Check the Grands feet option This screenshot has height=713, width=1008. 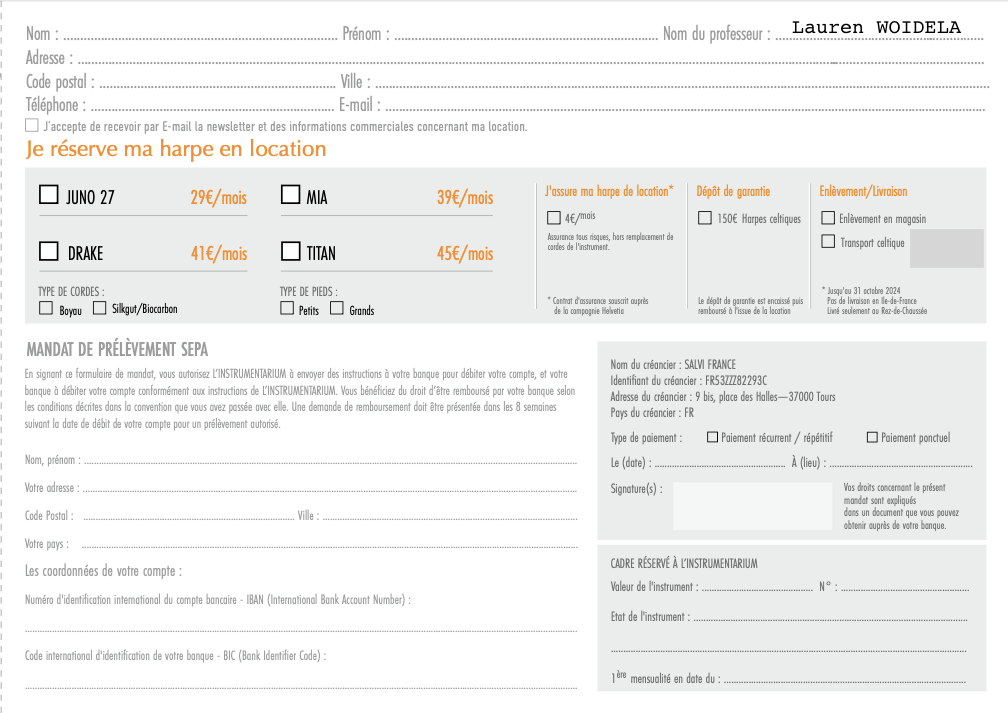[x=337, y=309]
